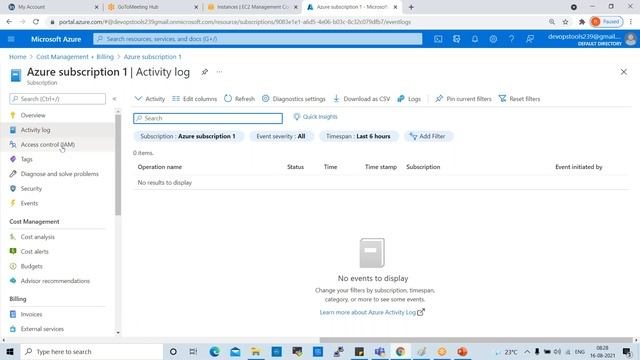This screenshot has width=640, height=360.
Task: Sort by the Operation name column
Action: pyautogui.click(x=160, y=167)
